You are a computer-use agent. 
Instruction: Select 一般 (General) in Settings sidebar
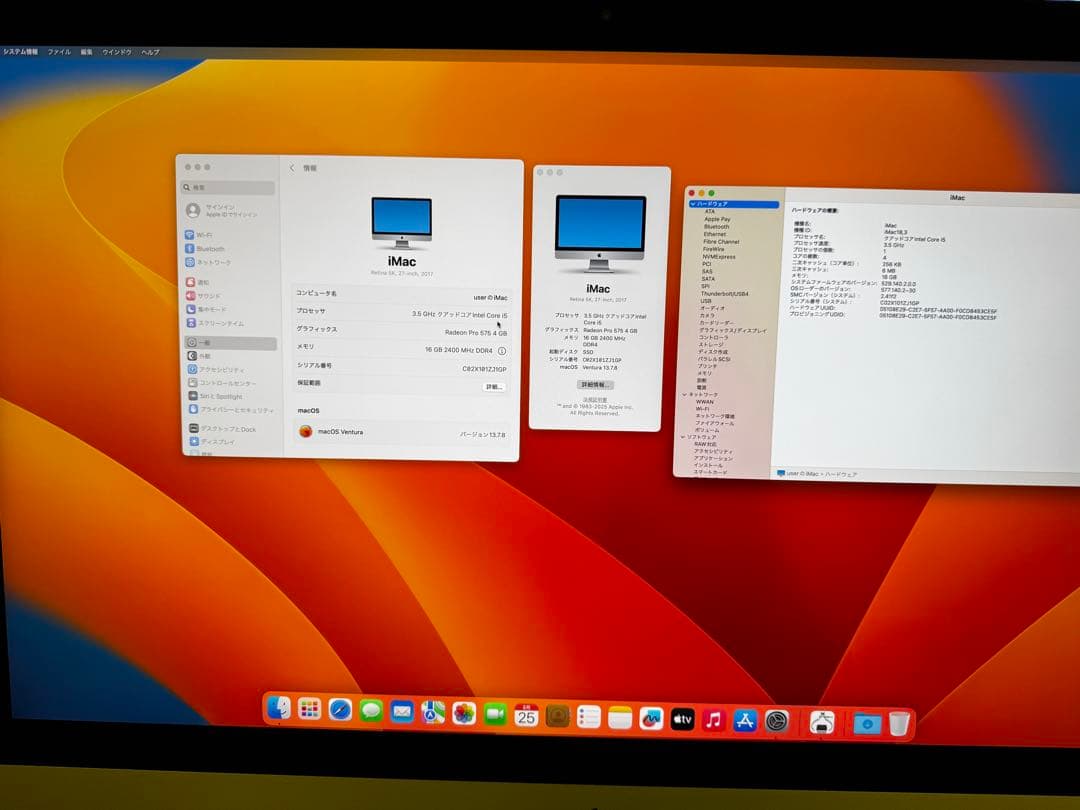click(x=231, y=342)
